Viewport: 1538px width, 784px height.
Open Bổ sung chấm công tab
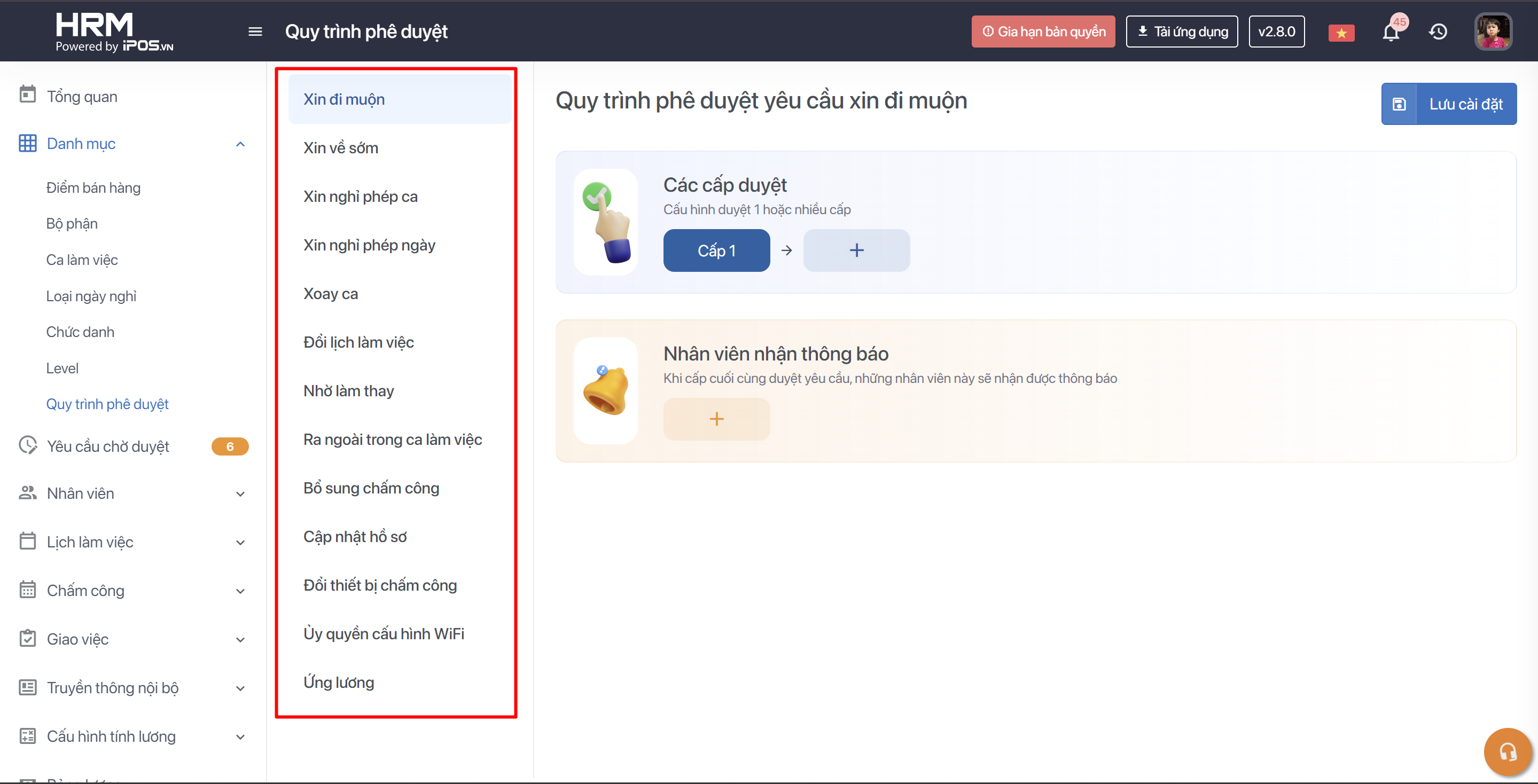click(371, 488)
